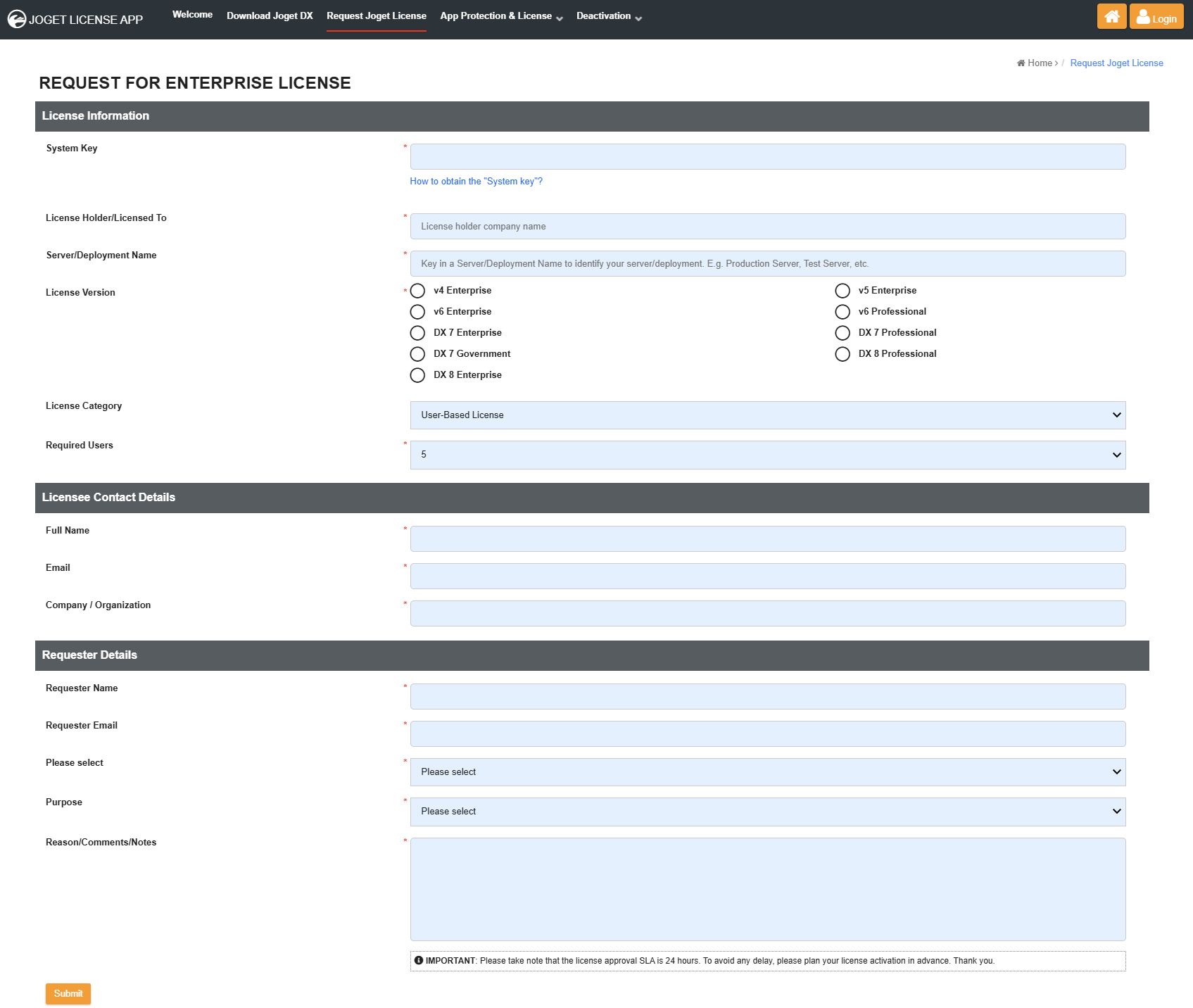Focus the Company / Organization field
The width and height of the screenshot is (1193, 1008).
coord(768,614)
